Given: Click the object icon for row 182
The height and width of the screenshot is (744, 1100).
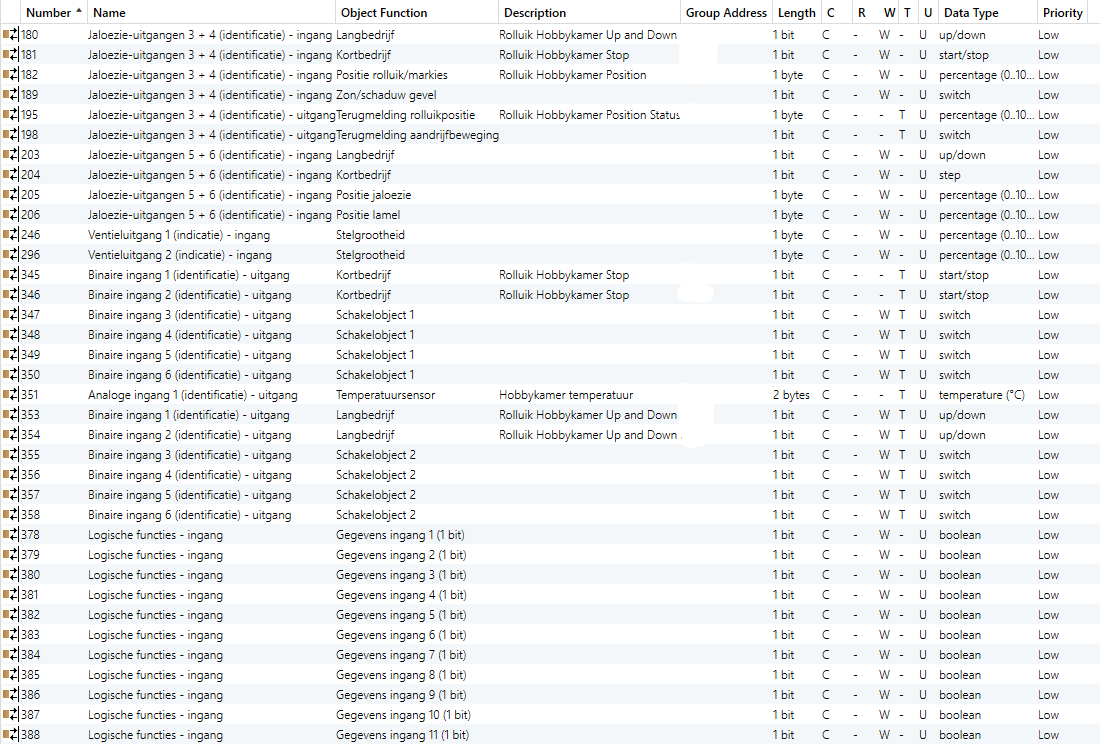Looking at the screenshot, I should pos(11,74).
